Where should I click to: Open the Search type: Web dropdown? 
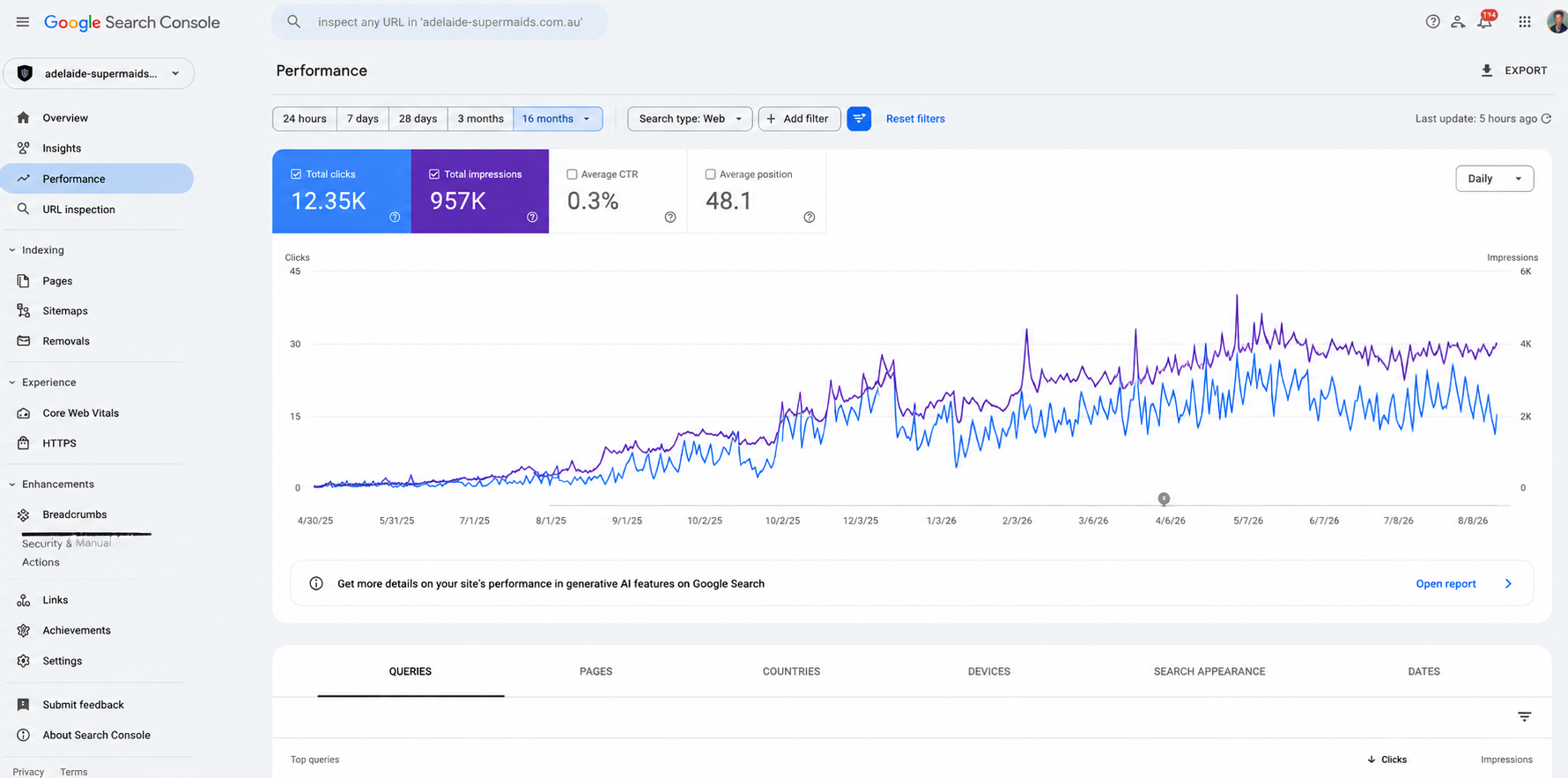click(x=690, y=119)
